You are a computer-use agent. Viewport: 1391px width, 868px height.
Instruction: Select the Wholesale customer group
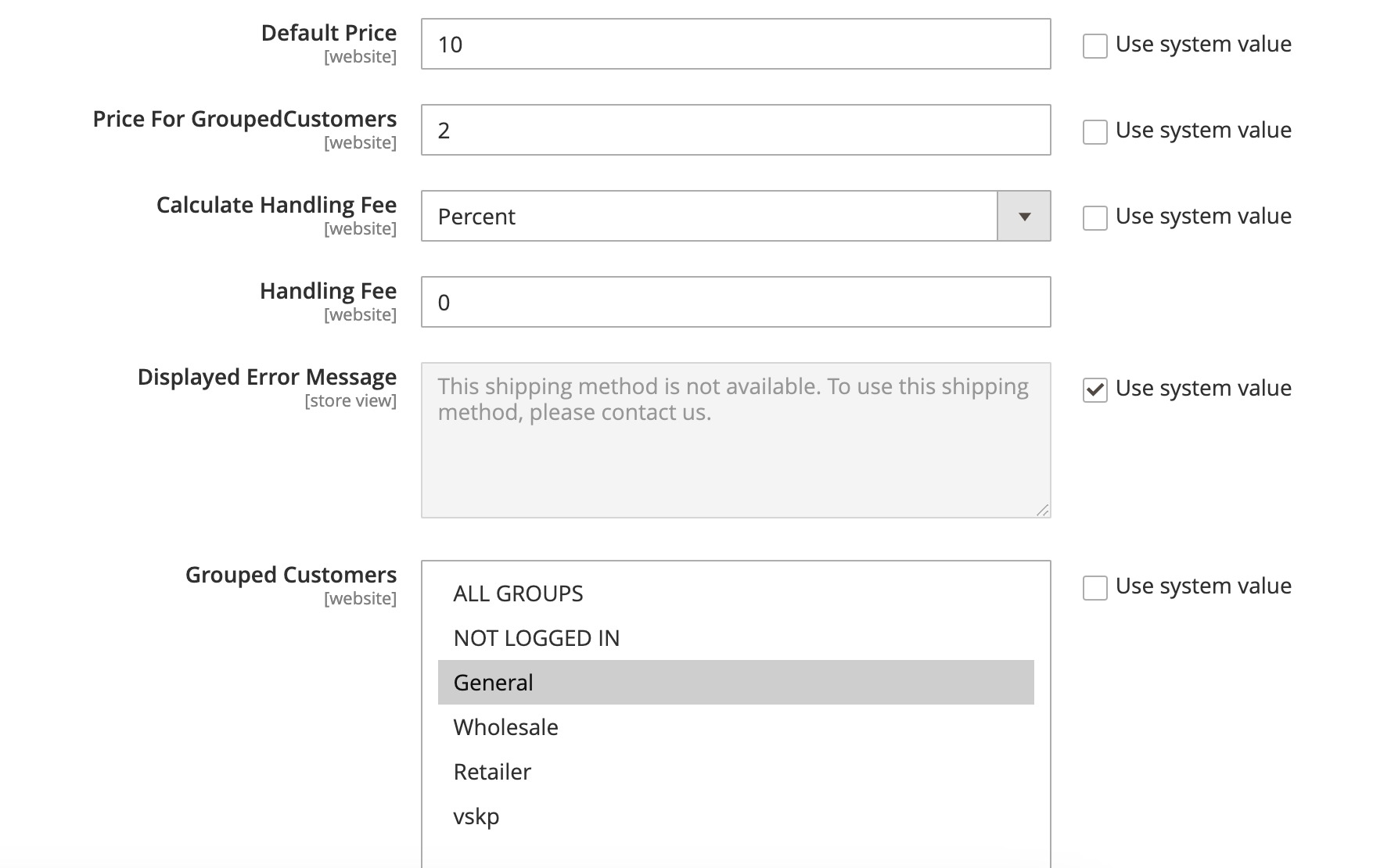pyautogui.click(x=505, y=727)
